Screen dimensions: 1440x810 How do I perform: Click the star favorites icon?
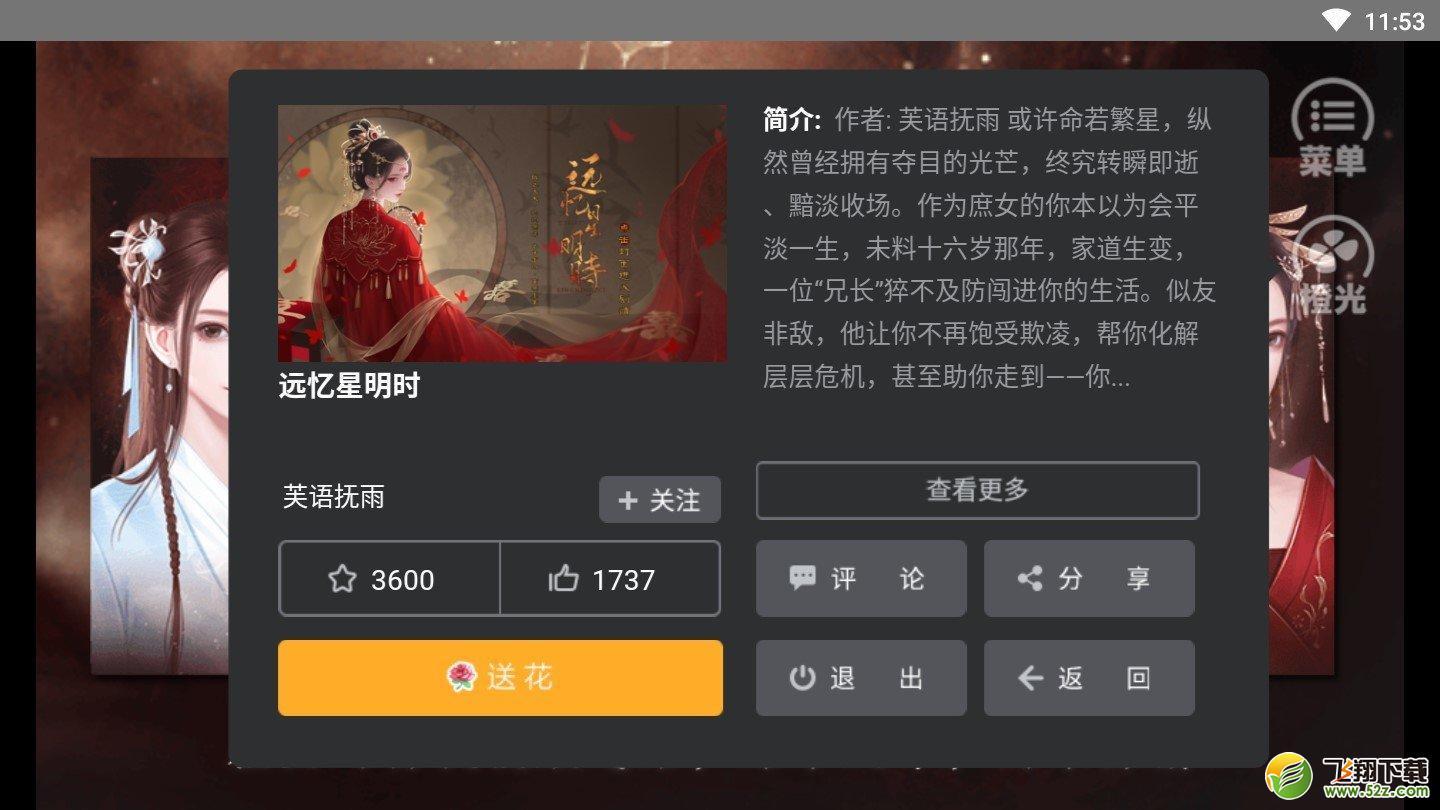(342, 579)
